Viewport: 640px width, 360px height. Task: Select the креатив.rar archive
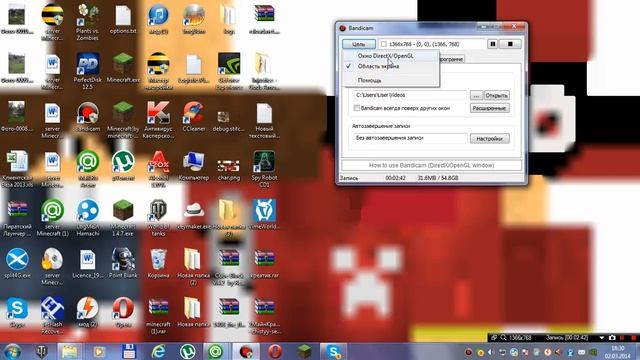[x=264, y=264]
